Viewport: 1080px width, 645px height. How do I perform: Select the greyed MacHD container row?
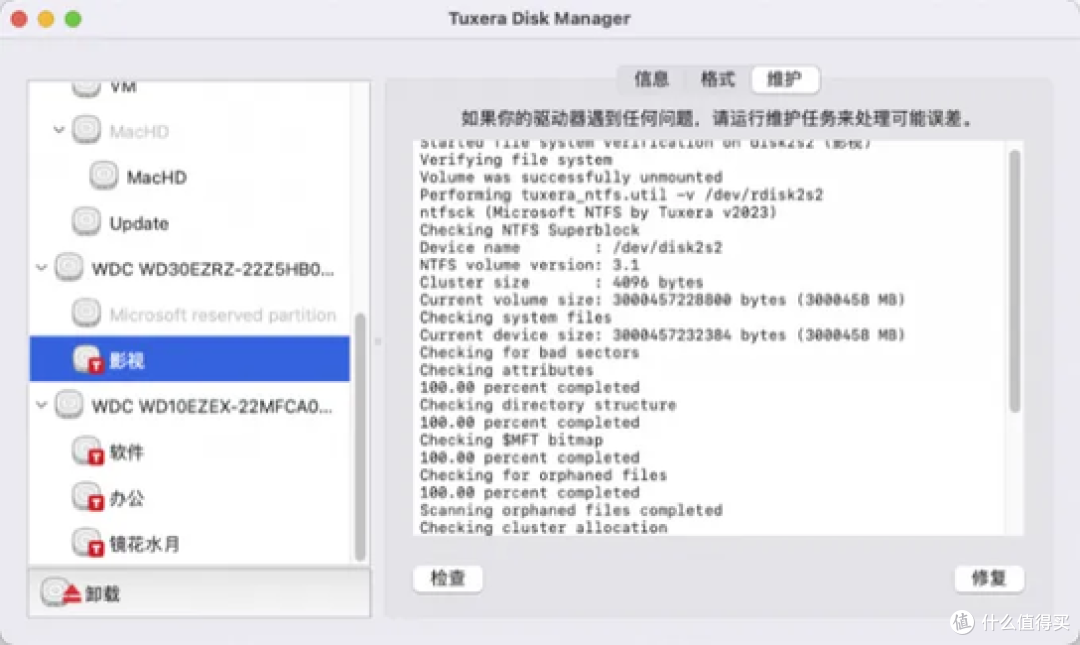(189, 130)
